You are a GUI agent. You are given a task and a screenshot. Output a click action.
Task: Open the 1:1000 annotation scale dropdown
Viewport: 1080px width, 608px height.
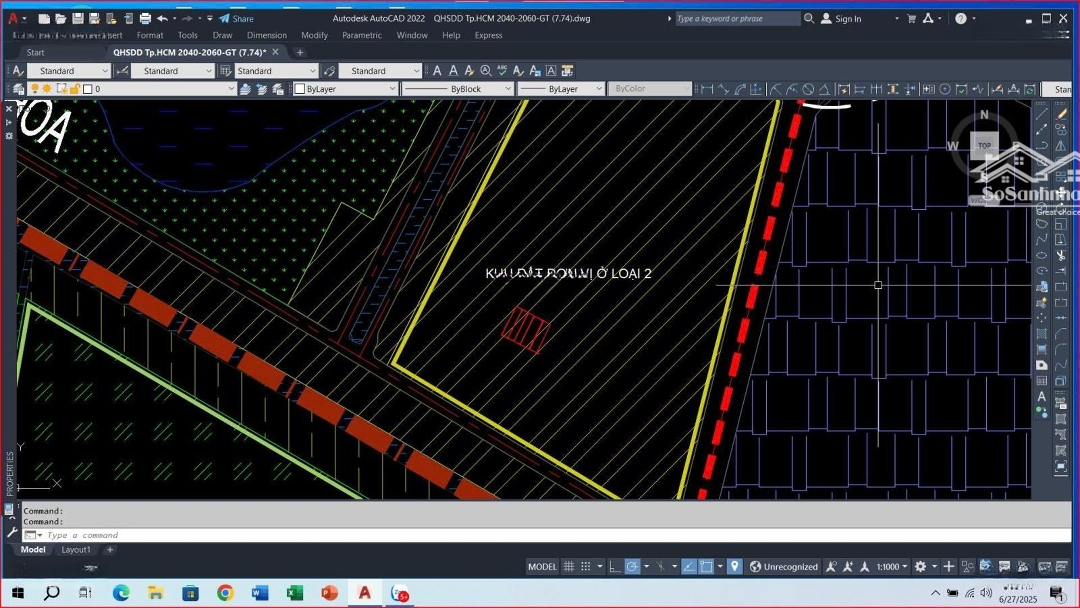pos(892,567)
